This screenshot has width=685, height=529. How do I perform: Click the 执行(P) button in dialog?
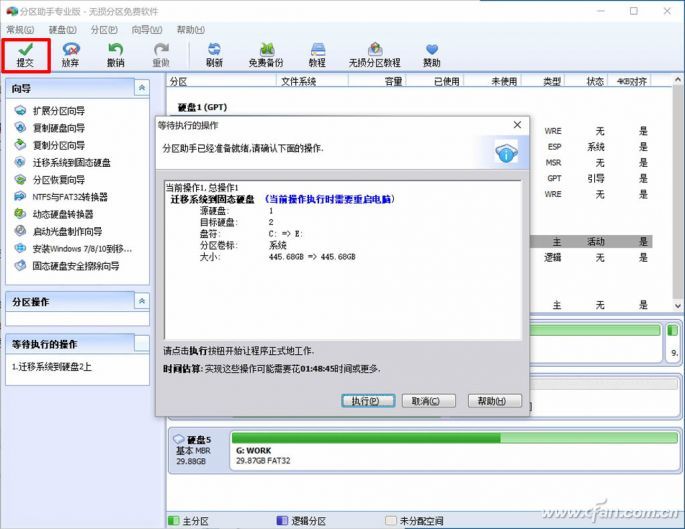pos(360,401)
